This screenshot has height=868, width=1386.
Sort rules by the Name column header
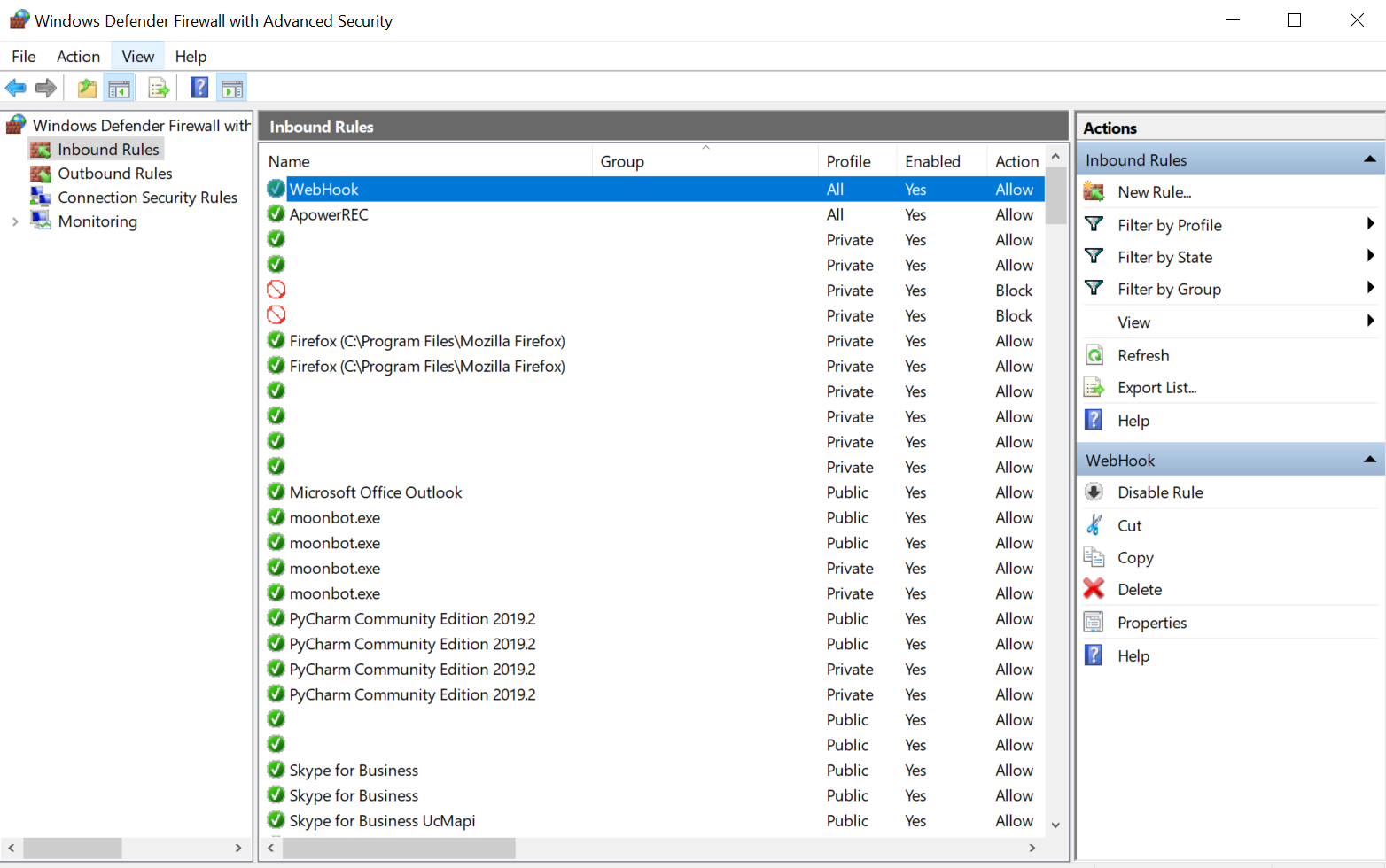coord(427,161)
